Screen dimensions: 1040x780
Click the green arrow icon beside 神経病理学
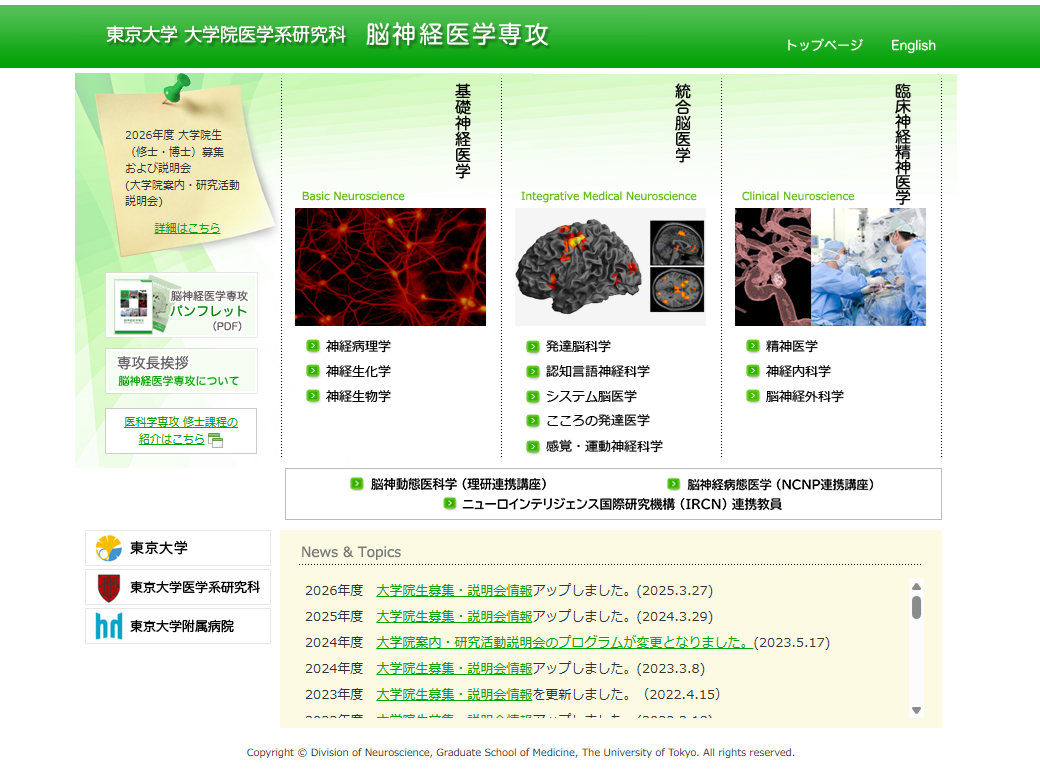click(x=313, y=346)
